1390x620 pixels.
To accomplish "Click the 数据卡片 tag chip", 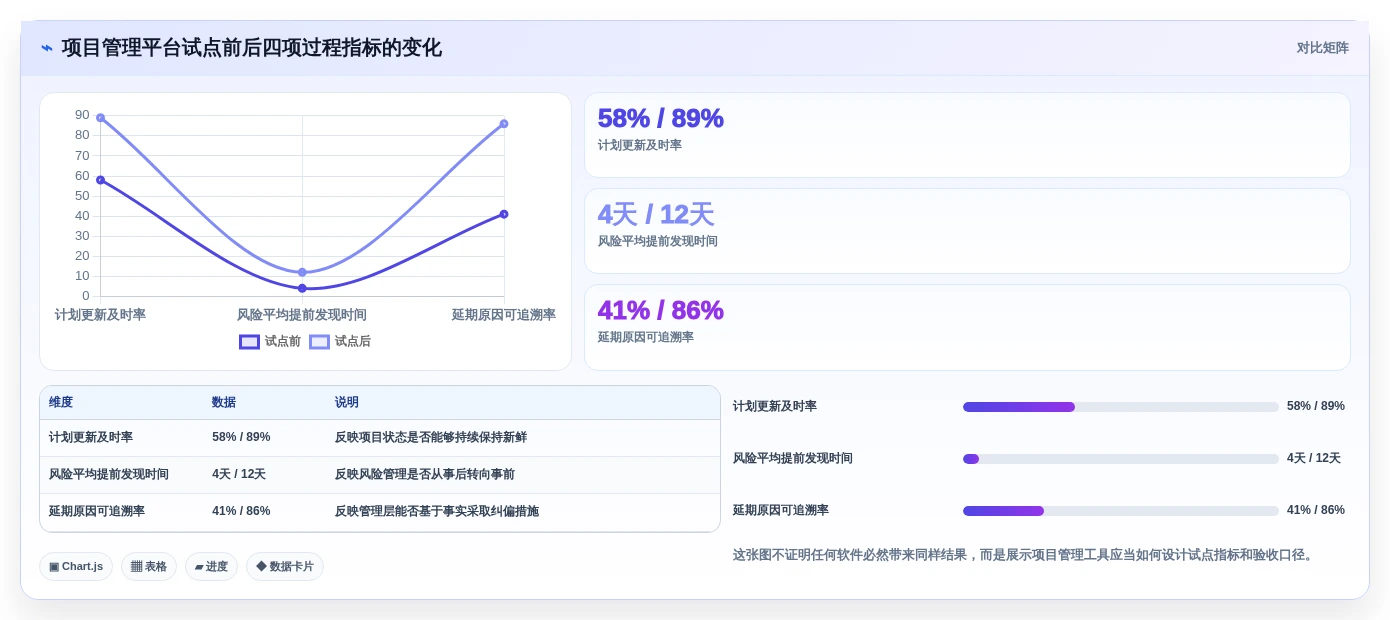I will (x=285, y=567).
